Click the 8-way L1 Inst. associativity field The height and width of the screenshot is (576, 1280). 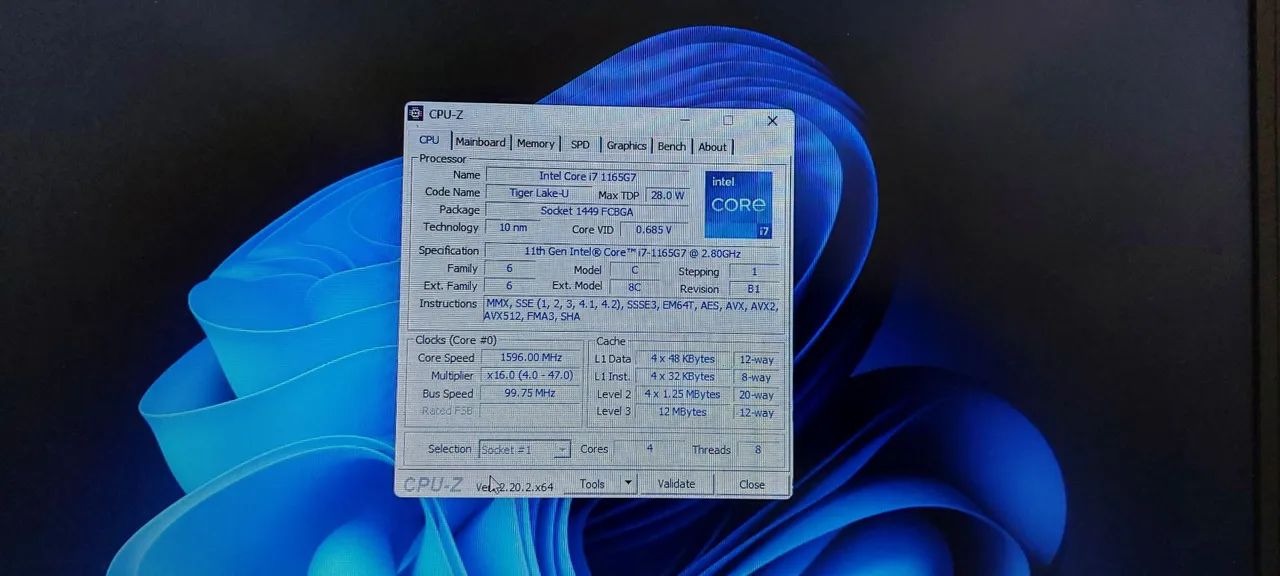tap(756, 378)
